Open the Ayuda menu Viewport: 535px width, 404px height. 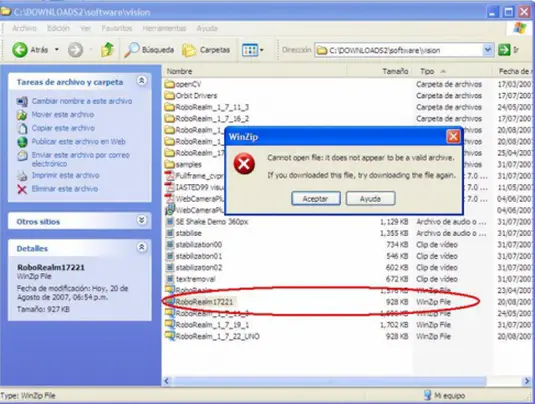(x=207, y=28)
